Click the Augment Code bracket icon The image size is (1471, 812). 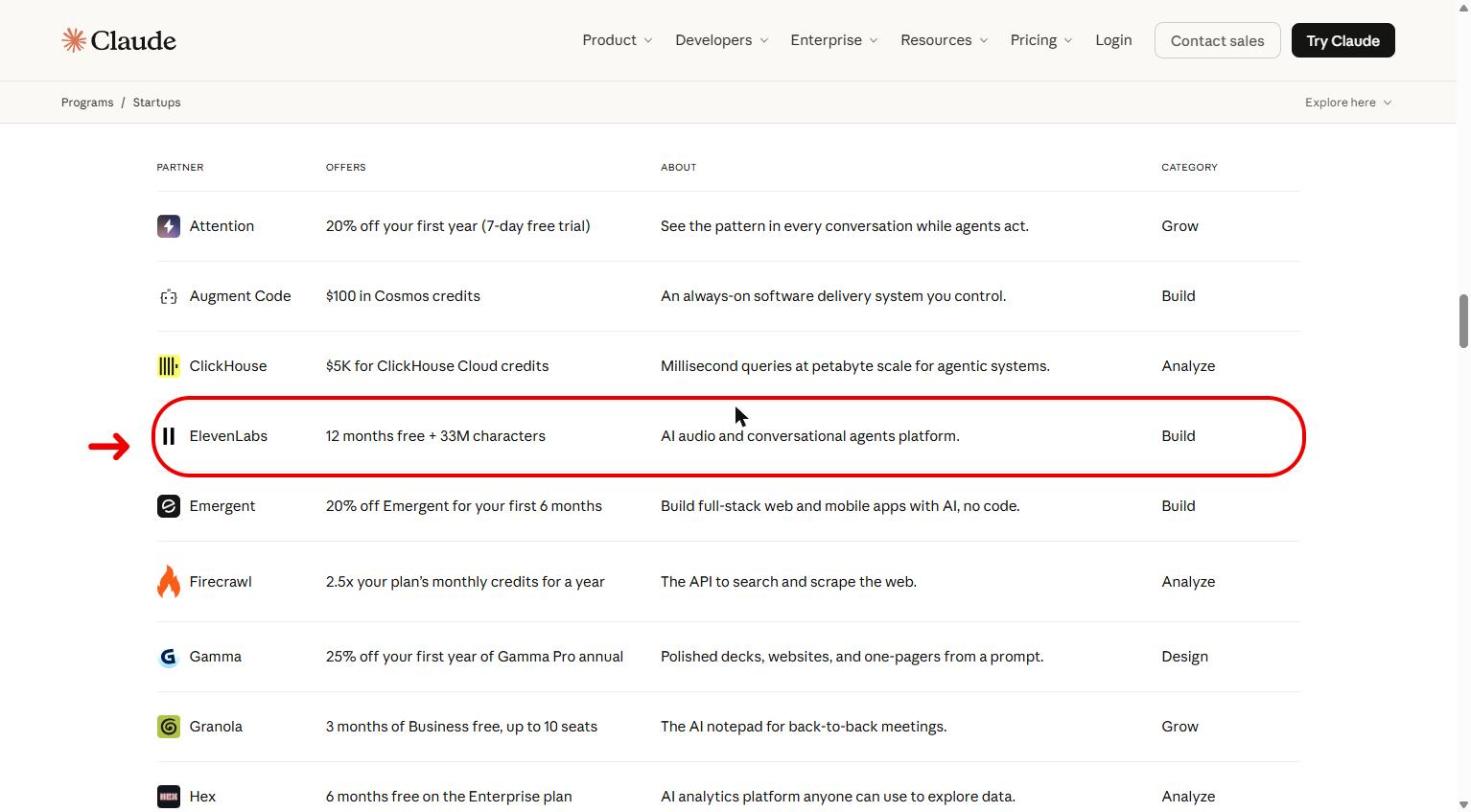click(168, 296)
